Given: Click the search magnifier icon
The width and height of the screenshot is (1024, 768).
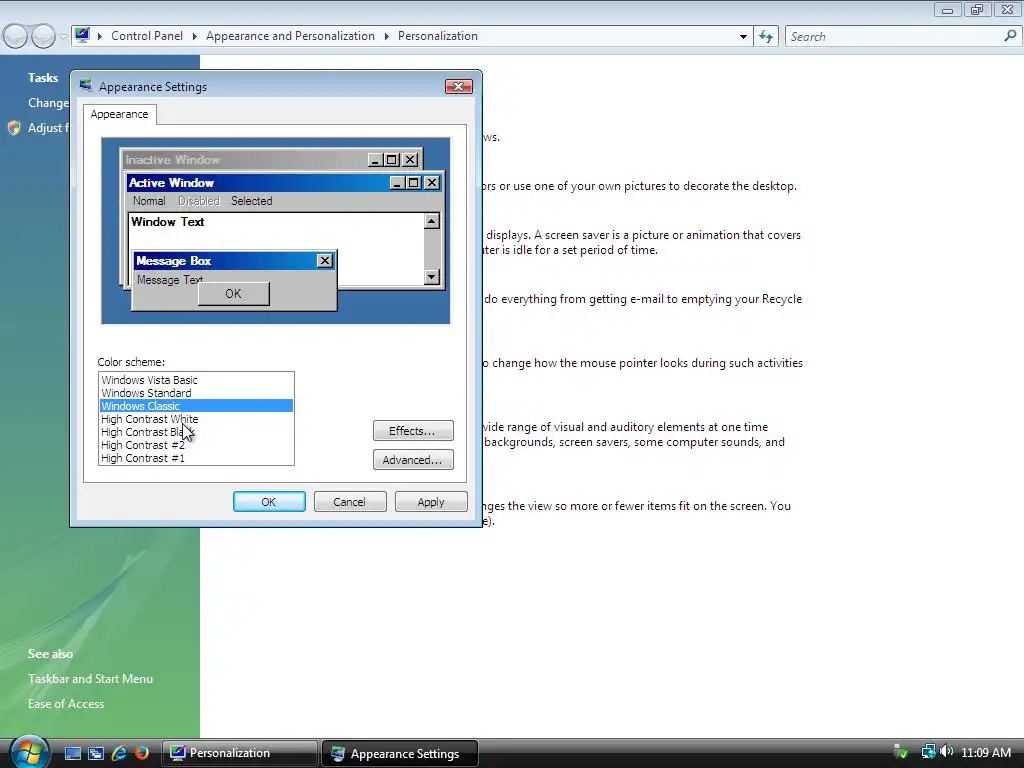Looking at the screenshot, I should click(1010, 36).
